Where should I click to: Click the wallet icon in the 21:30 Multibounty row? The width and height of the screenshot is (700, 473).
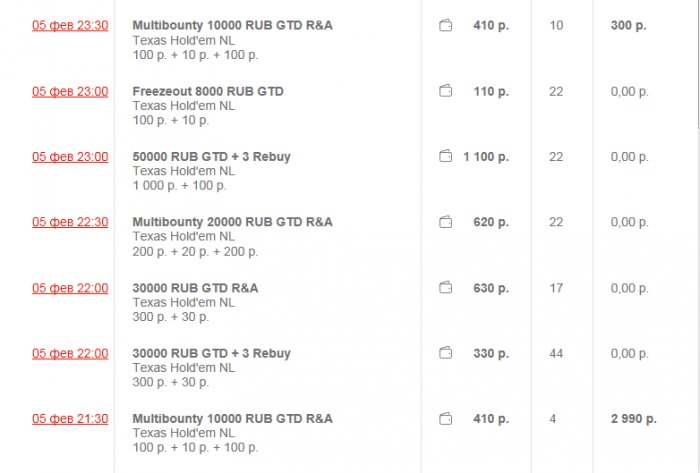(x=446, y=419)
